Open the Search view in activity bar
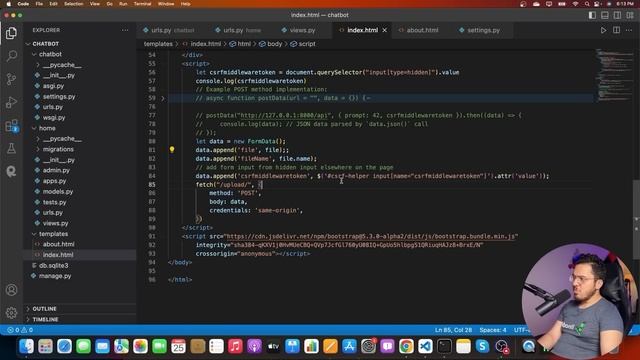Viewport: 640px width, 360px height. [11, 56]
